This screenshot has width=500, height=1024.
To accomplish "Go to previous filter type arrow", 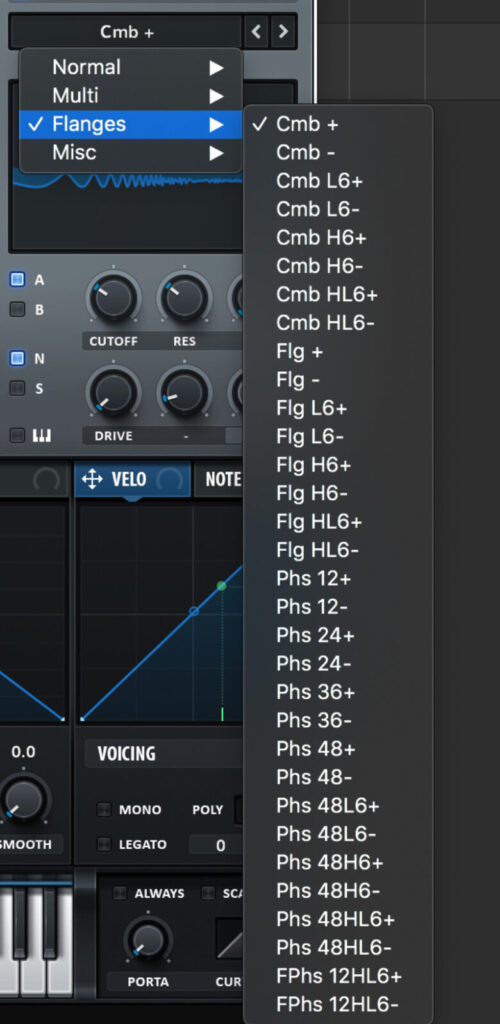I will pyautogui.click(x=257, y=31).
